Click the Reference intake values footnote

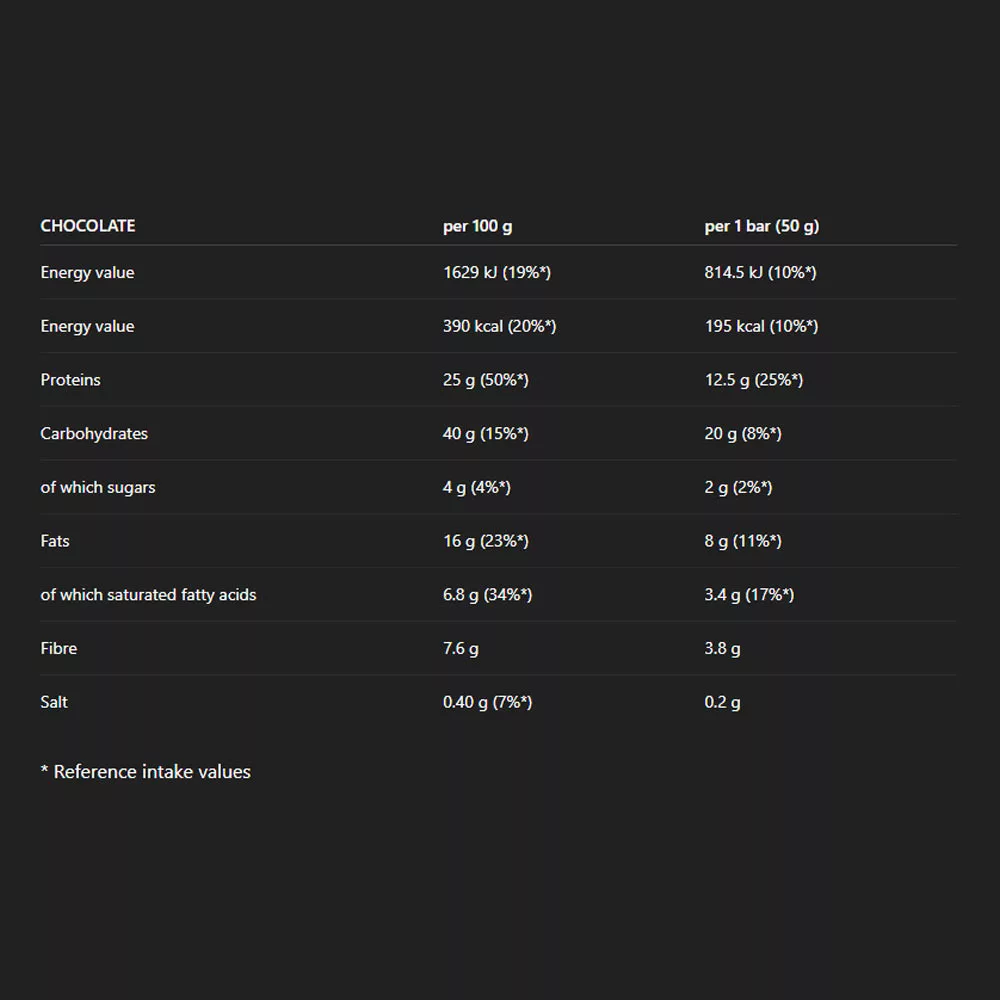(x=146, y=772)
